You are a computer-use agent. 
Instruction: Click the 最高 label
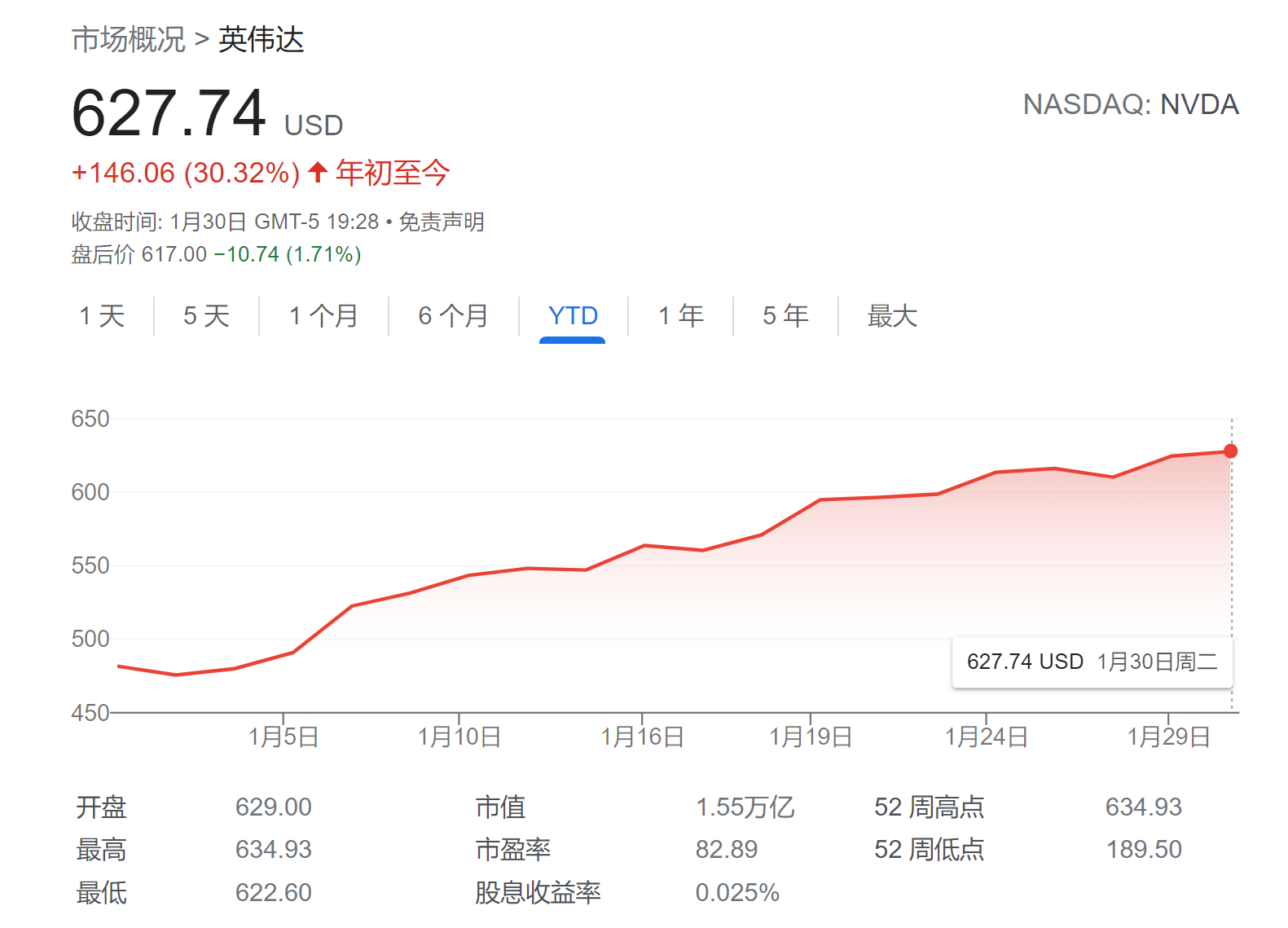point(102,850)
